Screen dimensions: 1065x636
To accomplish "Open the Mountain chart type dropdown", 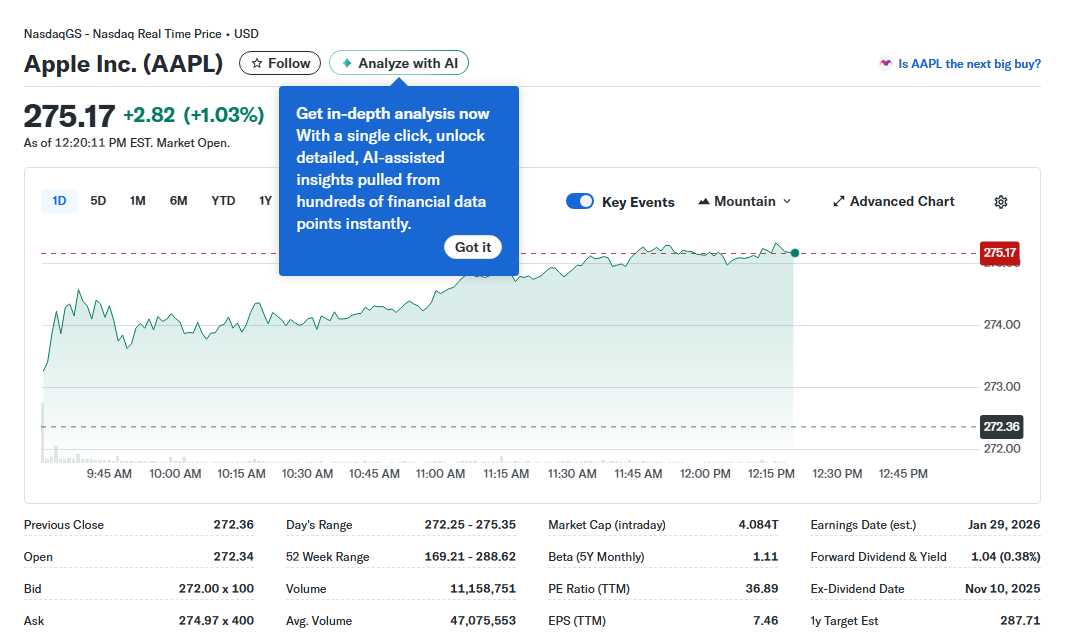I will click(x=744, y=201).
